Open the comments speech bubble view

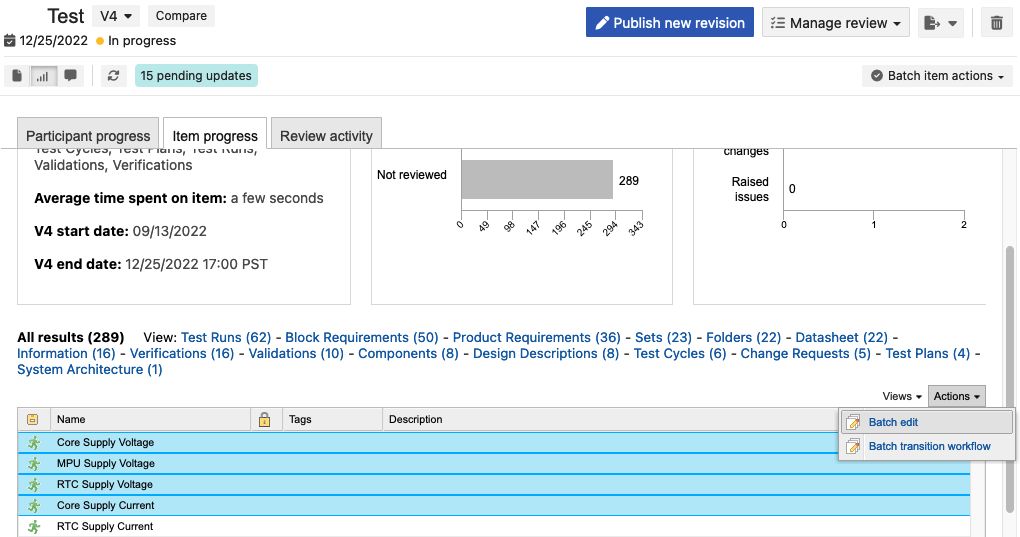[70, 76]
